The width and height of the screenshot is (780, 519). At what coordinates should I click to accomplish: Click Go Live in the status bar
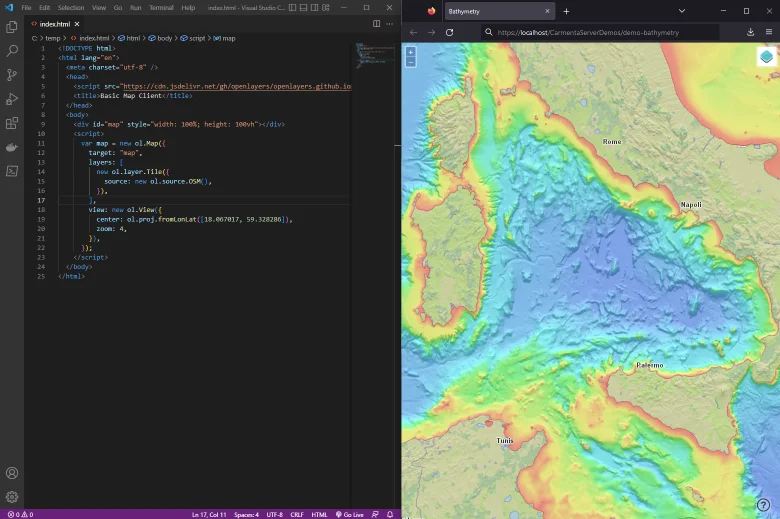coord(350,514)
